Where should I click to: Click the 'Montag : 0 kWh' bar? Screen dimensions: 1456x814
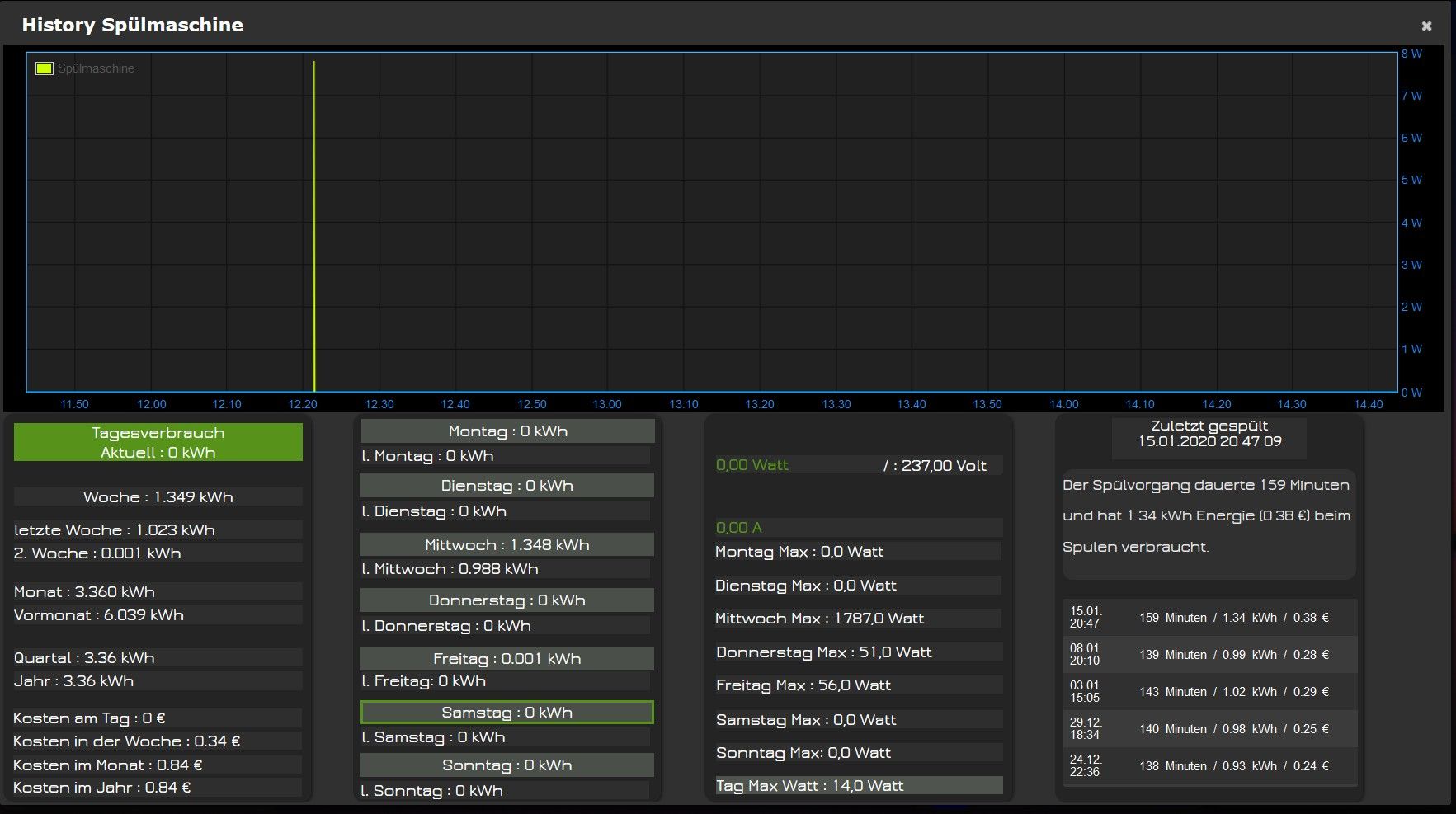(507, 431)
